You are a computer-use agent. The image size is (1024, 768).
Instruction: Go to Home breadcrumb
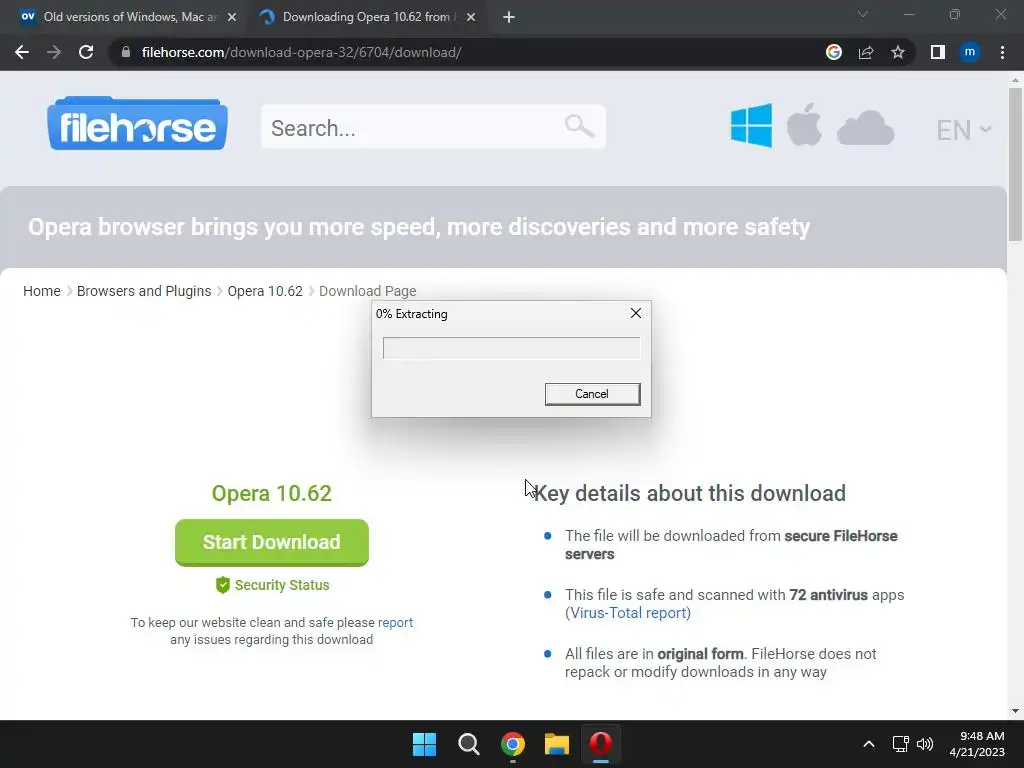[x=42, y=291]
